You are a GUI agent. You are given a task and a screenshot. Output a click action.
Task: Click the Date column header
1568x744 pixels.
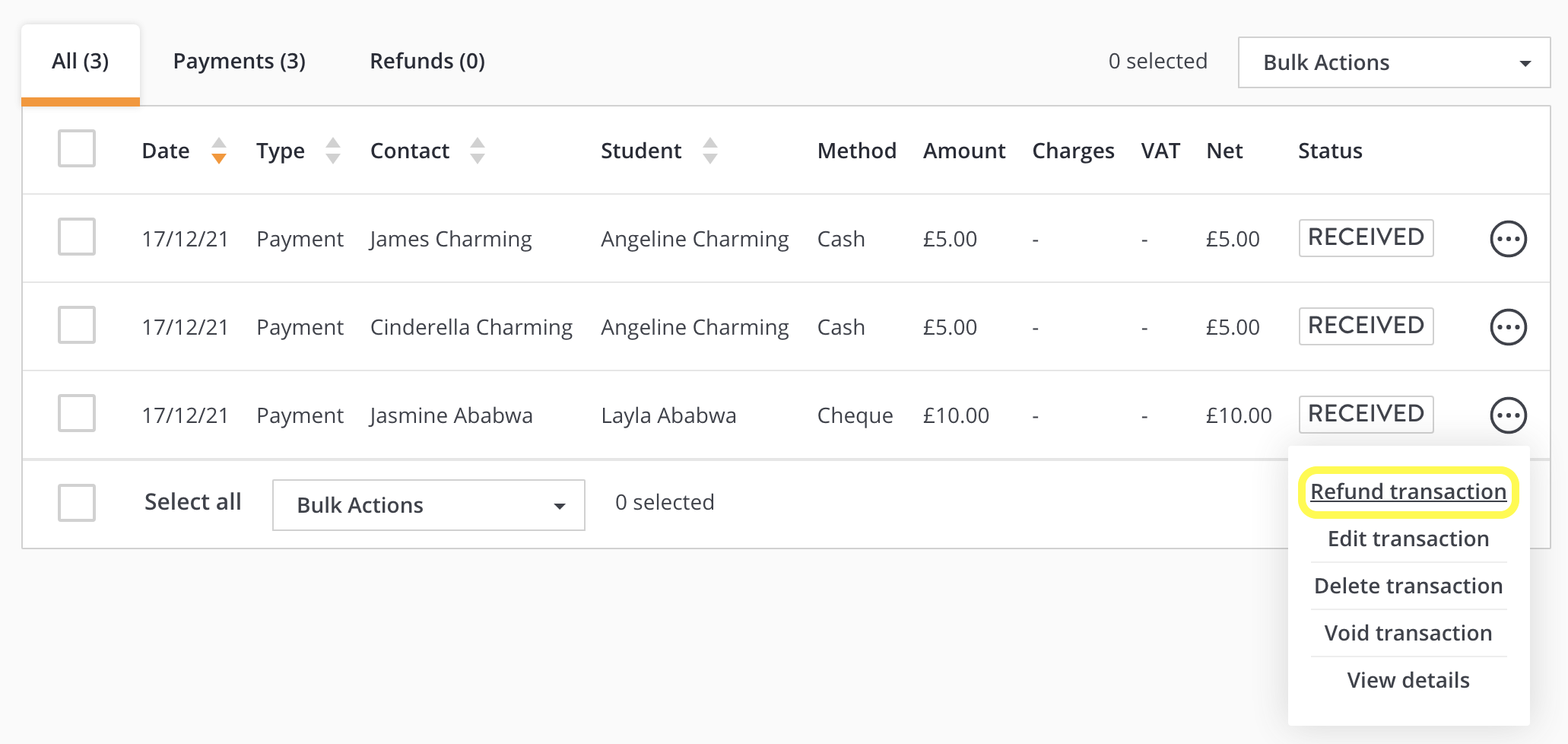click(166, 151)
